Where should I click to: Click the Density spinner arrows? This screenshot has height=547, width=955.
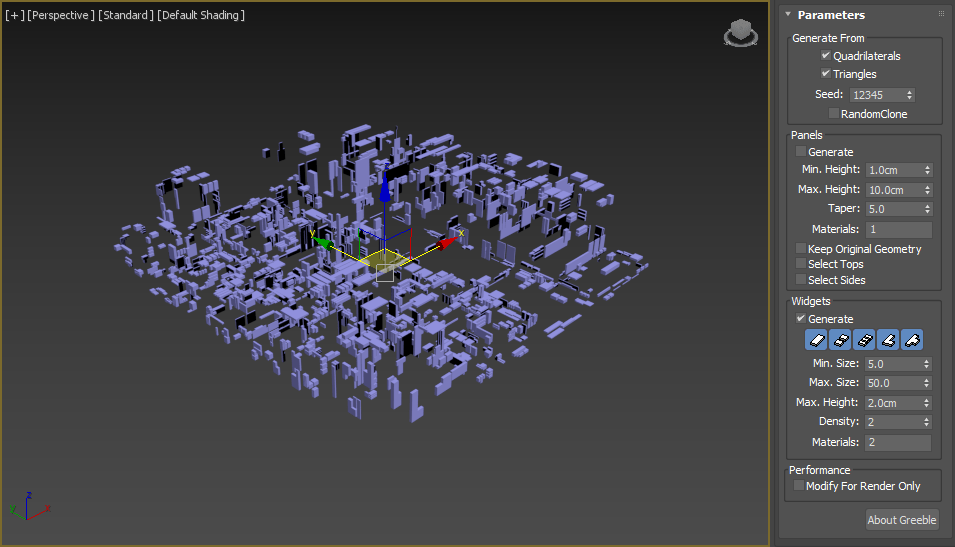[x=926, y=422]
